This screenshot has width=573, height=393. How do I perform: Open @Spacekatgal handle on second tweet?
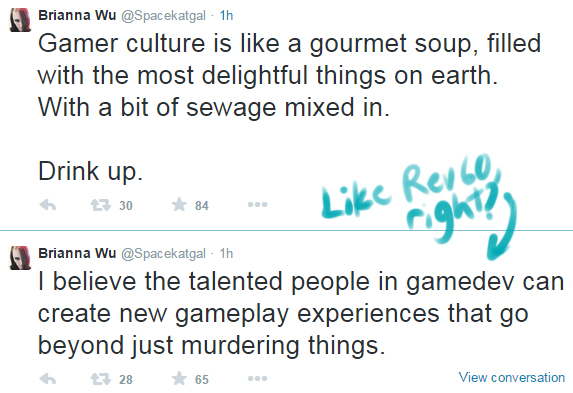[x=163, y=253]
